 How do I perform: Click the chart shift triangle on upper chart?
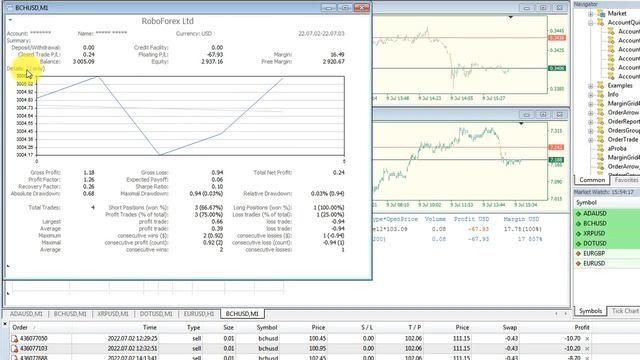511,17
